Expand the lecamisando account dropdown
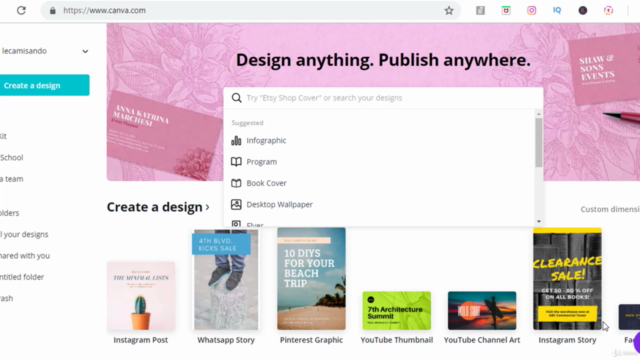640x360 pixels. click(x=85, y=51)
